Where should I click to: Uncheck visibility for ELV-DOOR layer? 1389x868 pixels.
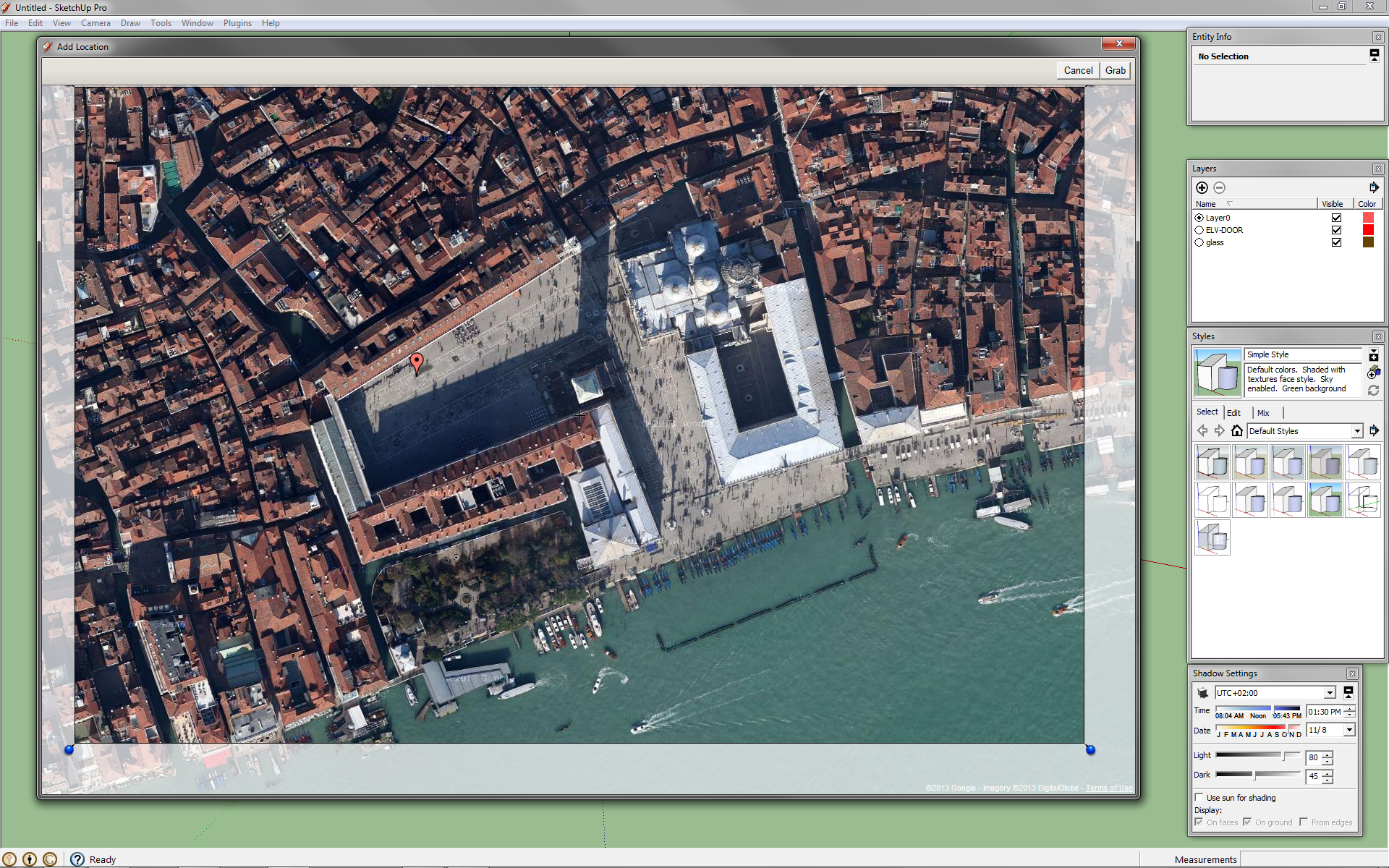[1336, 230]
